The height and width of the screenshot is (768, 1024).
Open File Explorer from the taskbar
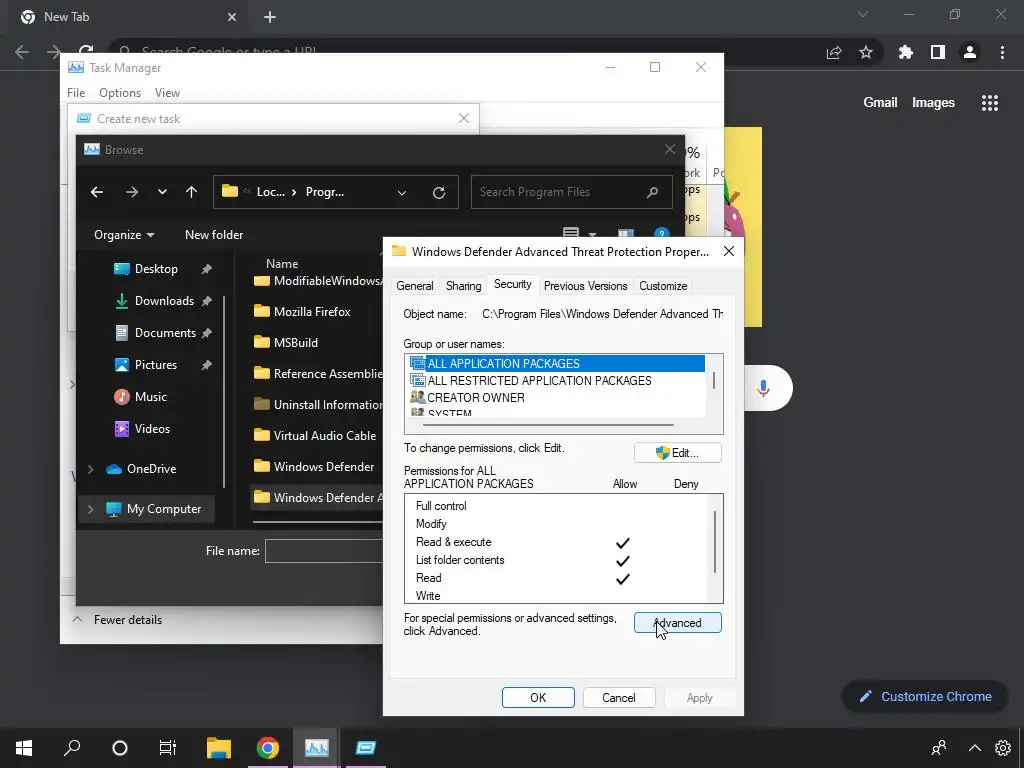(x=219, y=748)
